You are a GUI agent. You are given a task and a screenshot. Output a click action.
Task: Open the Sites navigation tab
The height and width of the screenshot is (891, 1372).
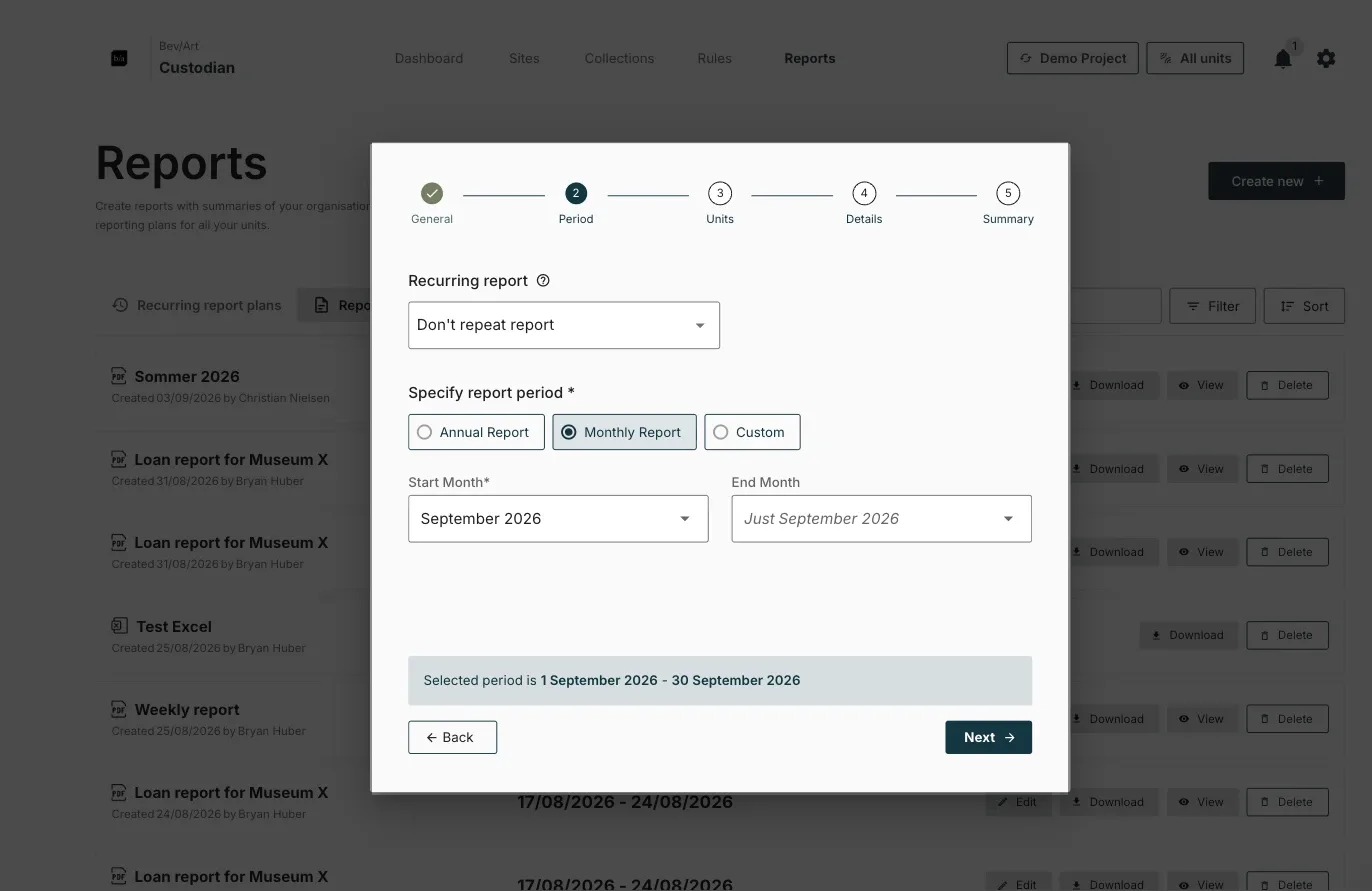pyautogui.click(x=524, y=58)
